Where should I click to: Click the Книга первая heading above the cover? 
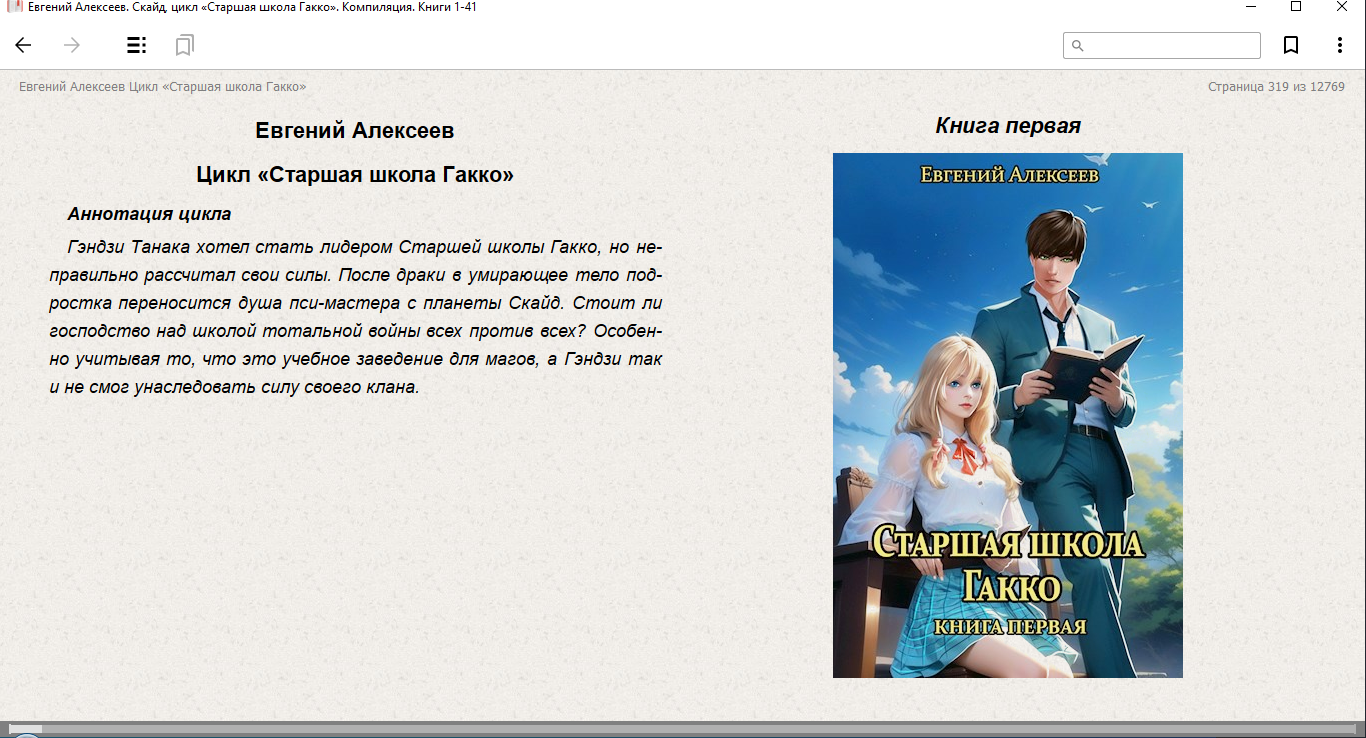pyautogui.click(x=1007, y=126)
